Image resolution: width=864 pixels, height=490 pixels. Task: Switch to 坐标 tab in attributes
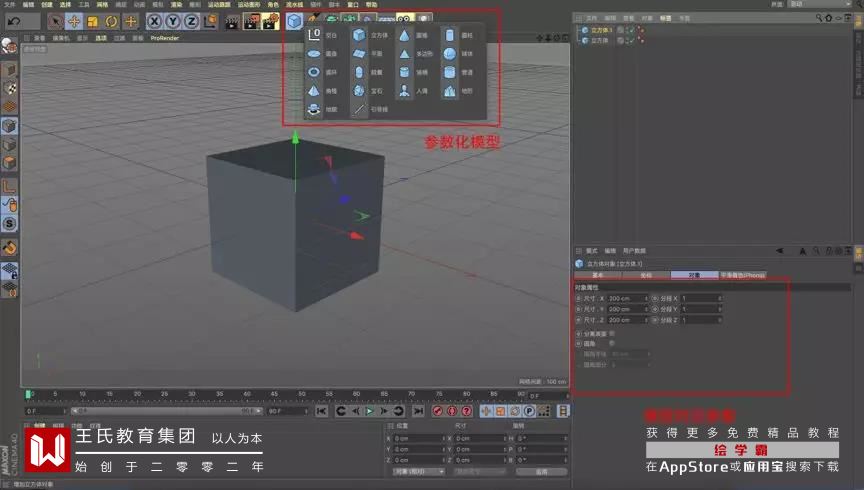646,275
